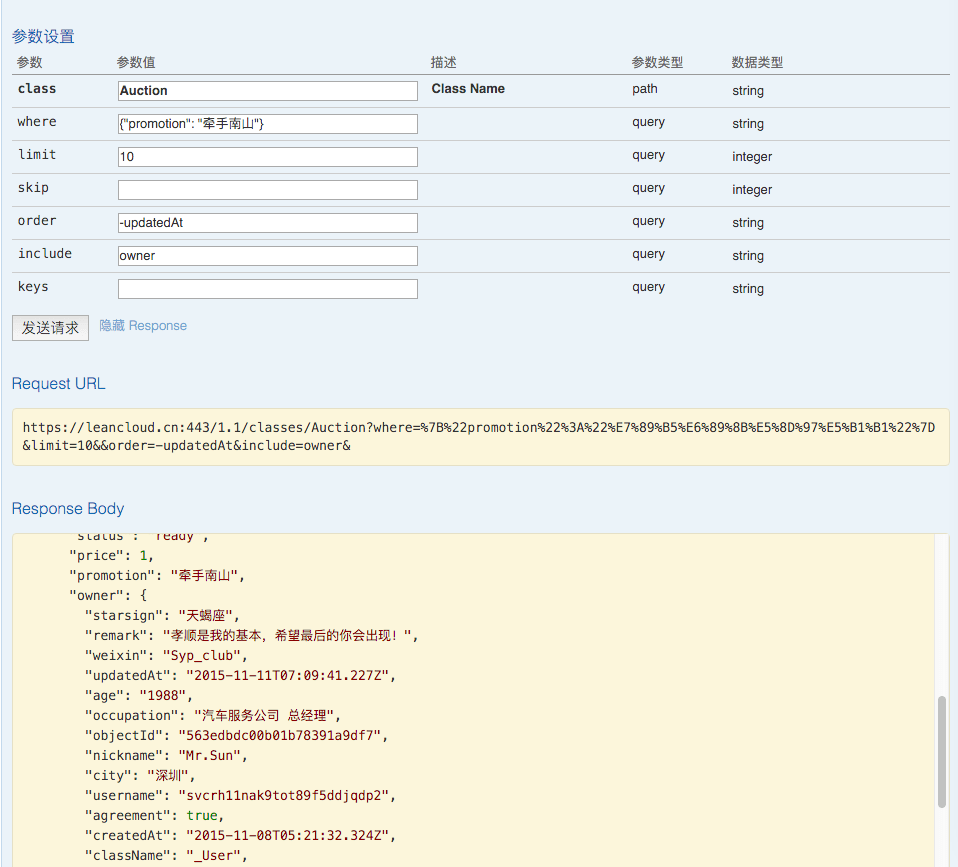Click the path parameter type cell
The width and height of the screenshot is (958, 867).
coord(645,89)
